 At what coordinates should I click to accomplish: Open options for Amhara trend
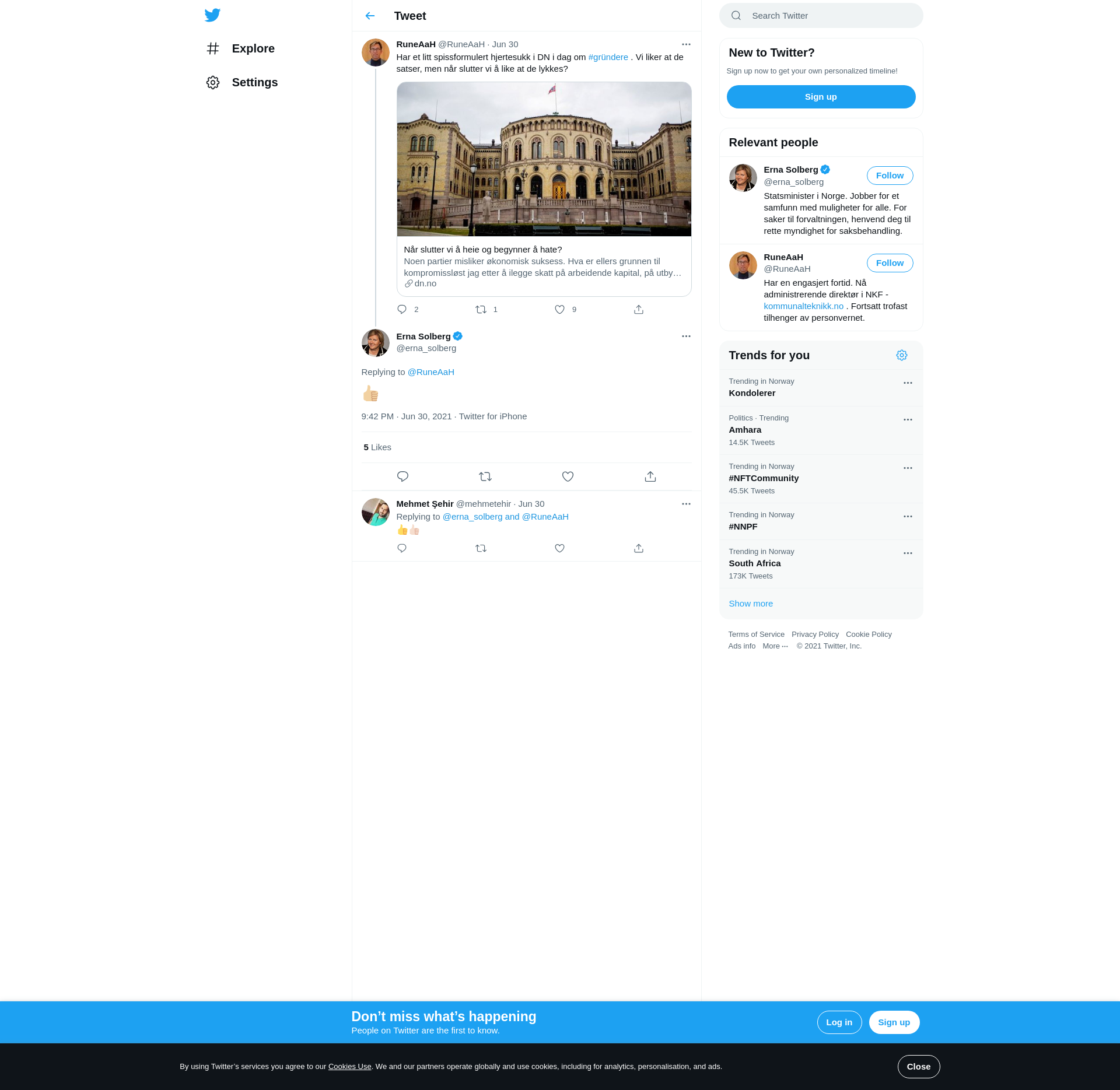[x=908, y=420]
